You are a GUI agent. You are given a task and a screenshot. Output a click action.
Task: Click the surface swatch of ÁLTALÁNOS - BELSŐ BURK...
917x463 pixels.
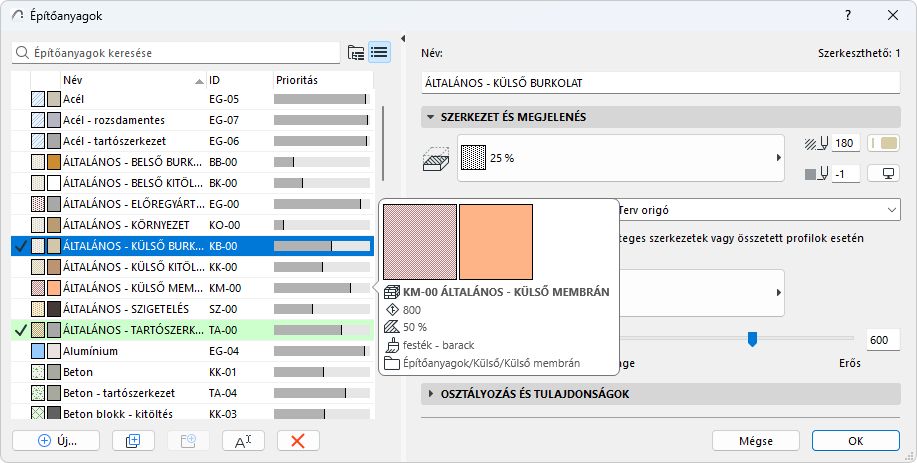click(x=54, y=162)
